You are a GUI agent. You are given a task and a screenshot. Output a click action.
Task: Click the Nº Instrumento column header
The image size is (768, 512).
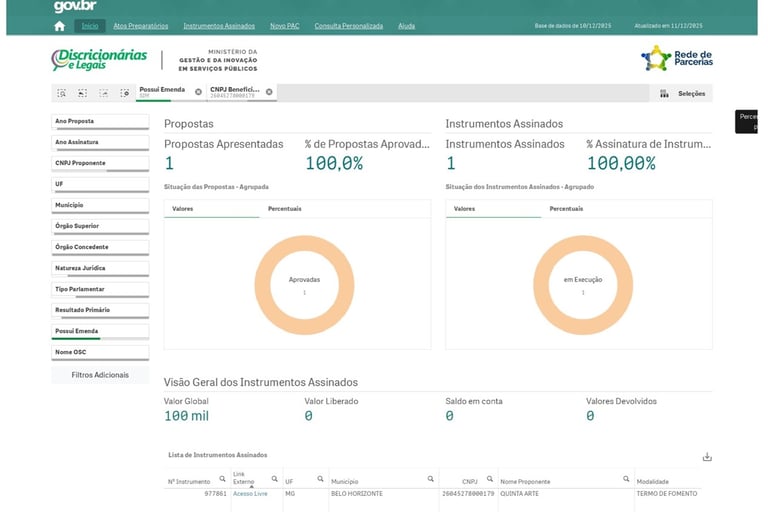(x=189, y=482)
